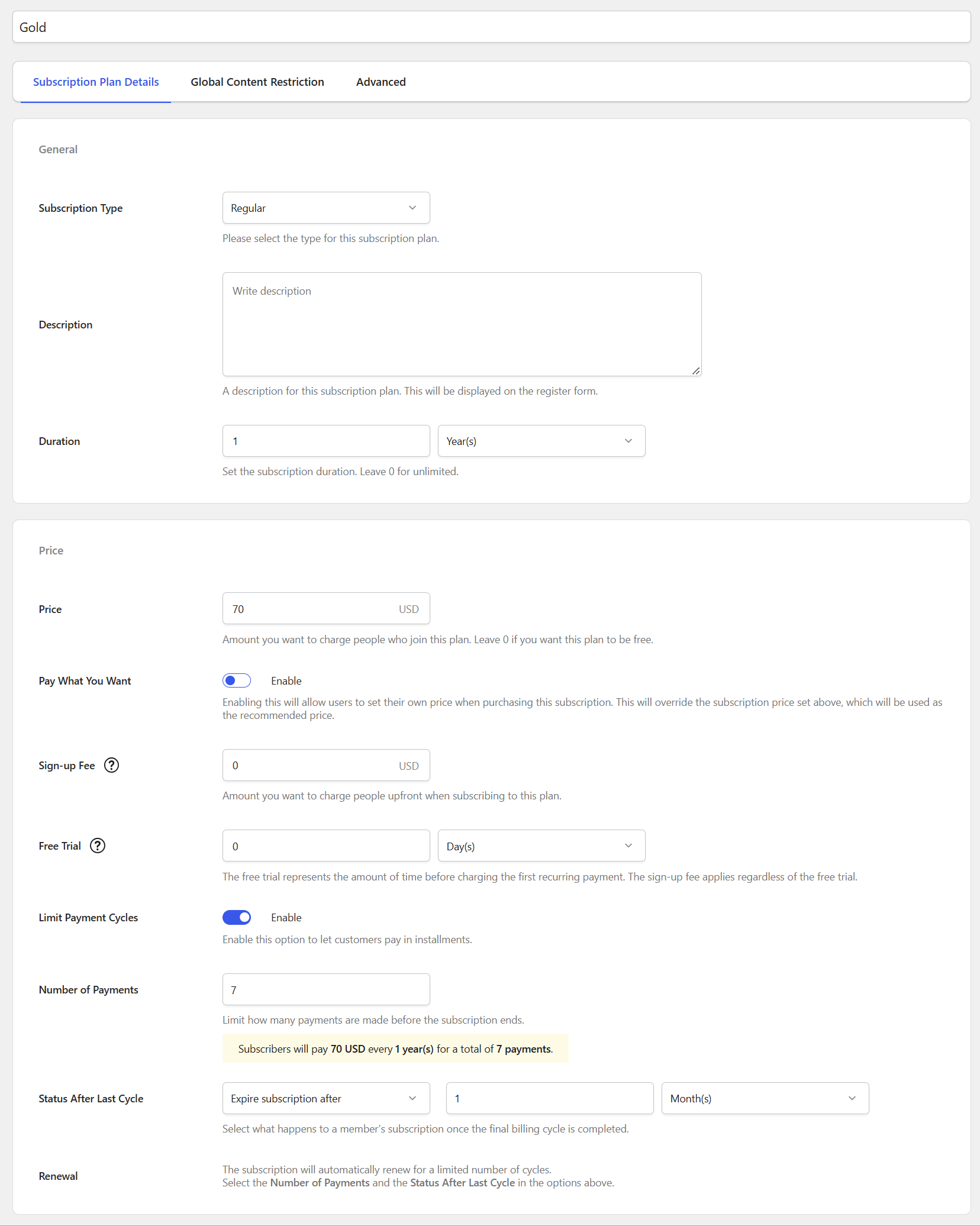Focus the Write description text area
The image size is (980, 1226).
tap(462, 324)
